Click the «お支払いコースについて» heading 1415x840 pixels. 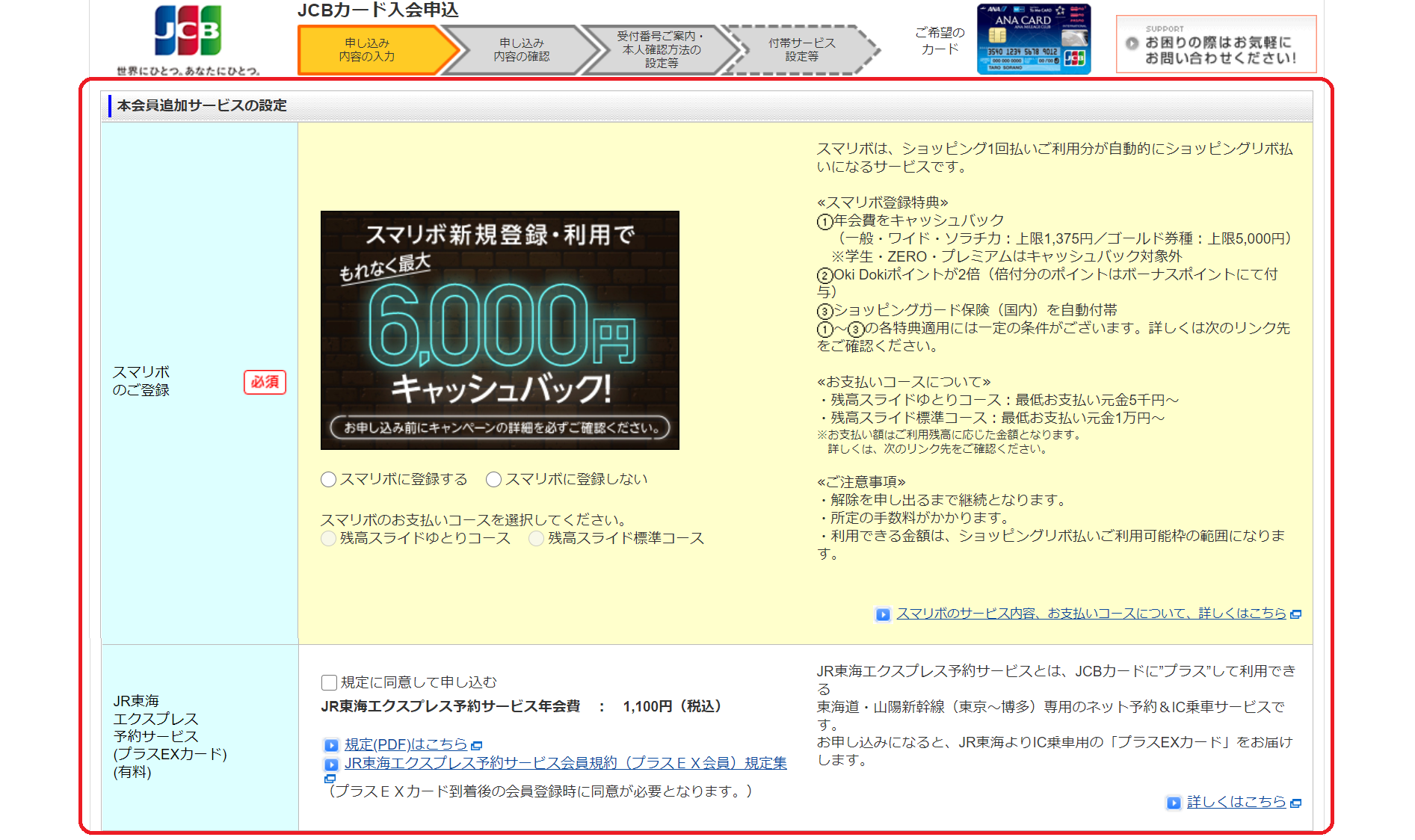[x=904, y=382]
